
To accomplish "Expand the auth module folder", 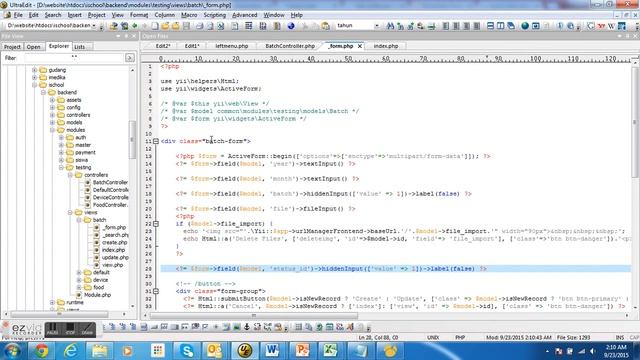I will [61, 138].
